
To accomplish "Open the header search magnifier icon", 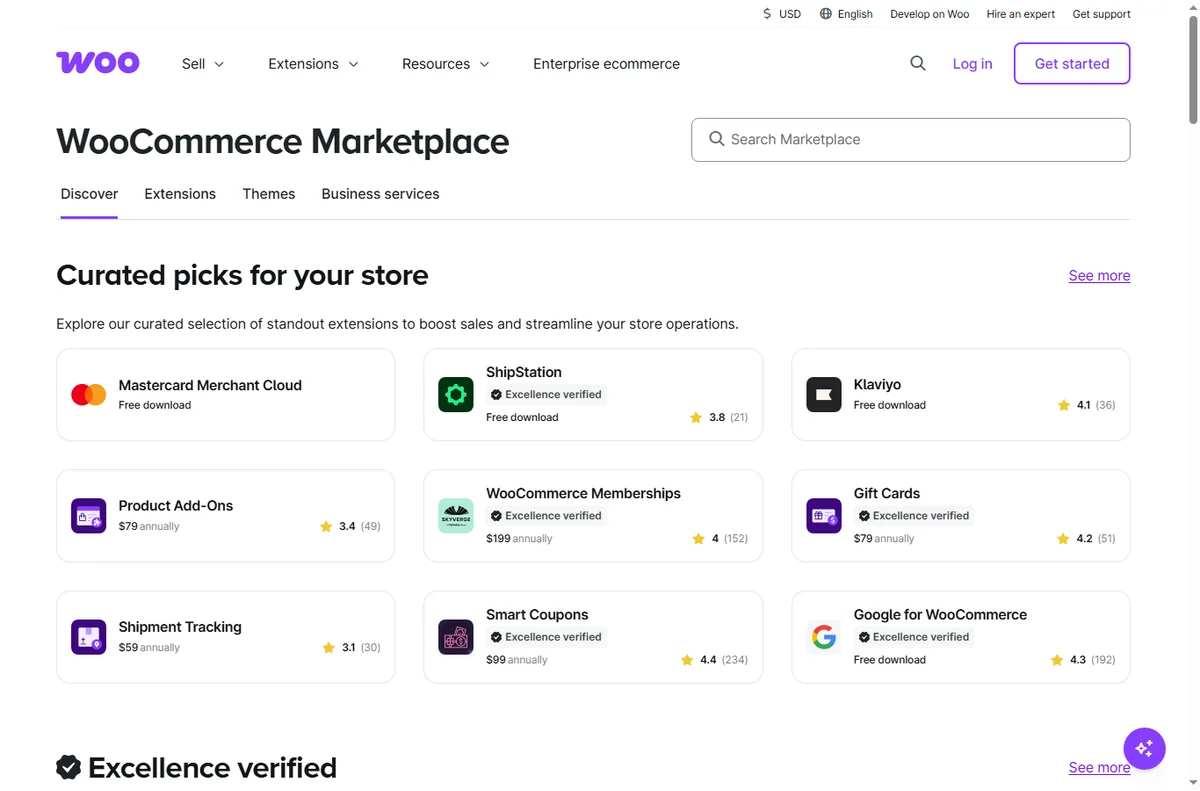I will [x=918, y=63].
